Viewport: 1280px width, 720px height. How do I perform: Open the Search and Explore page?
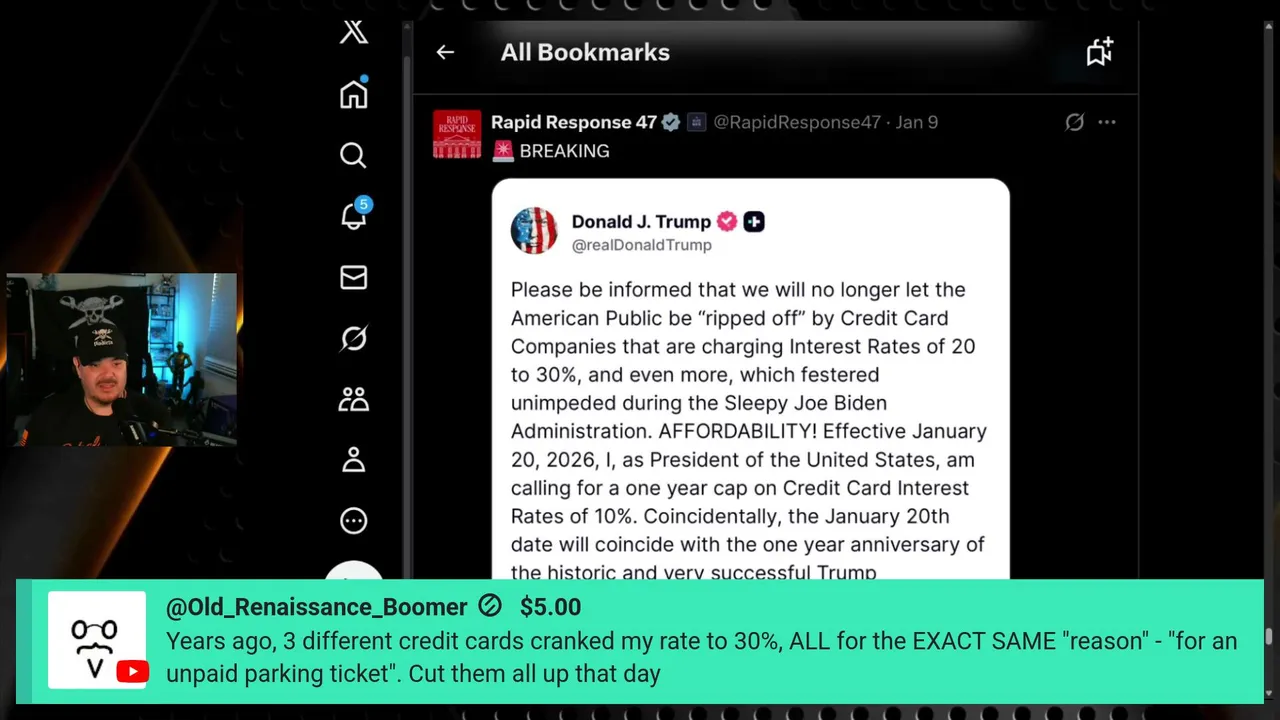[x=353, y=155]
